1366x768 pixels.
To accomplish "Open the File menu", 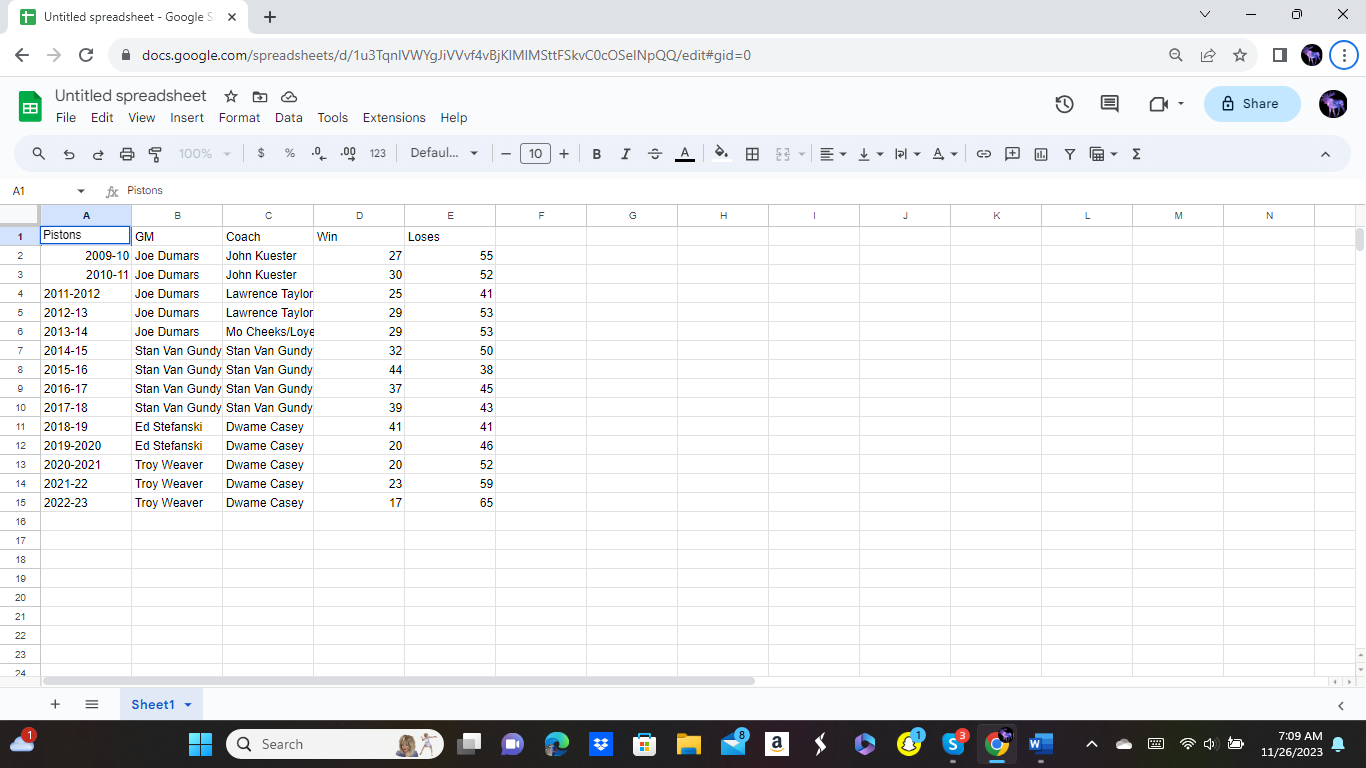I will point(66,118).
